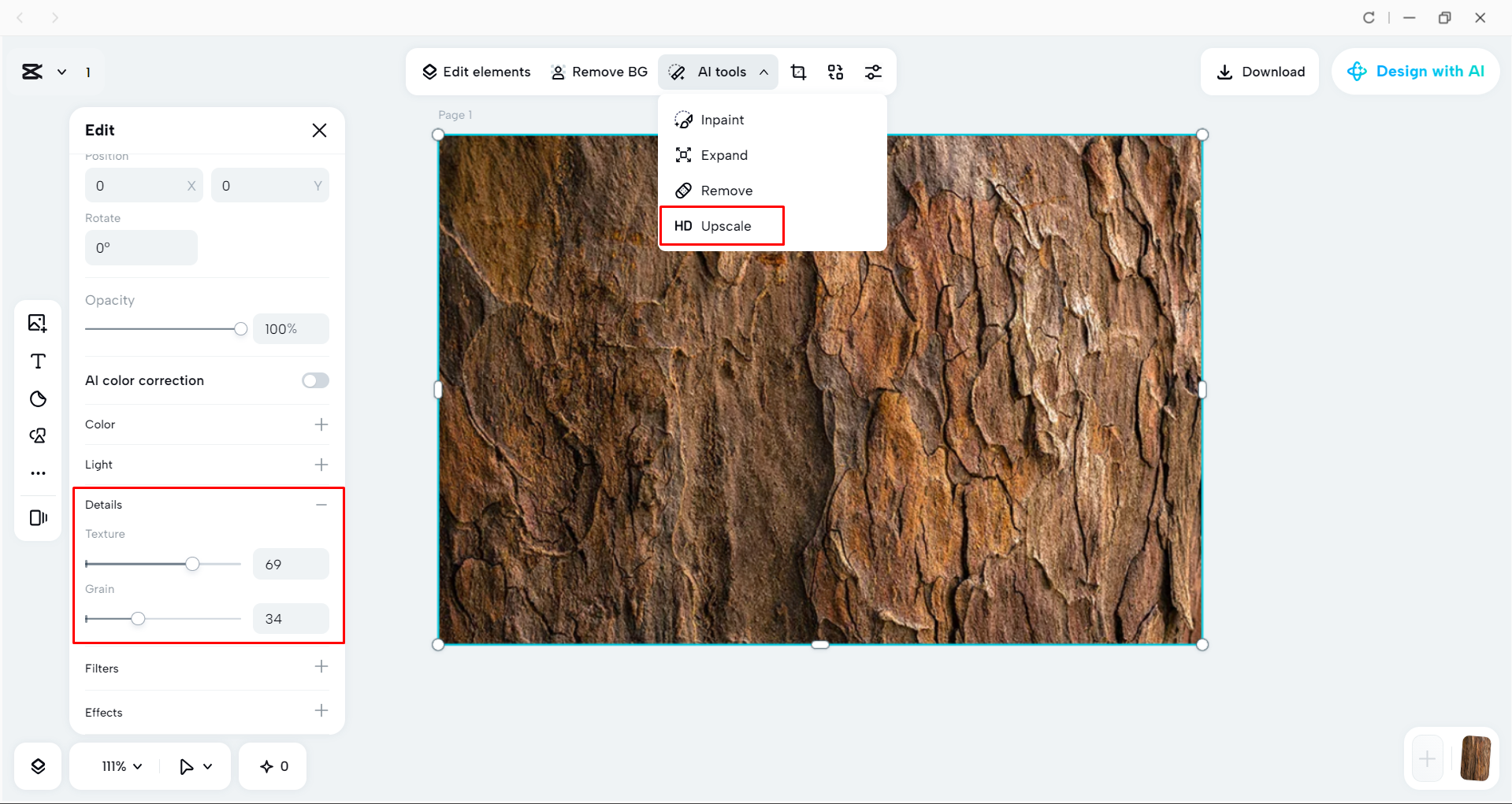Viewport: 1512px width, 804px height.
Task: Click the Details section label
Action: click(103, 505)
